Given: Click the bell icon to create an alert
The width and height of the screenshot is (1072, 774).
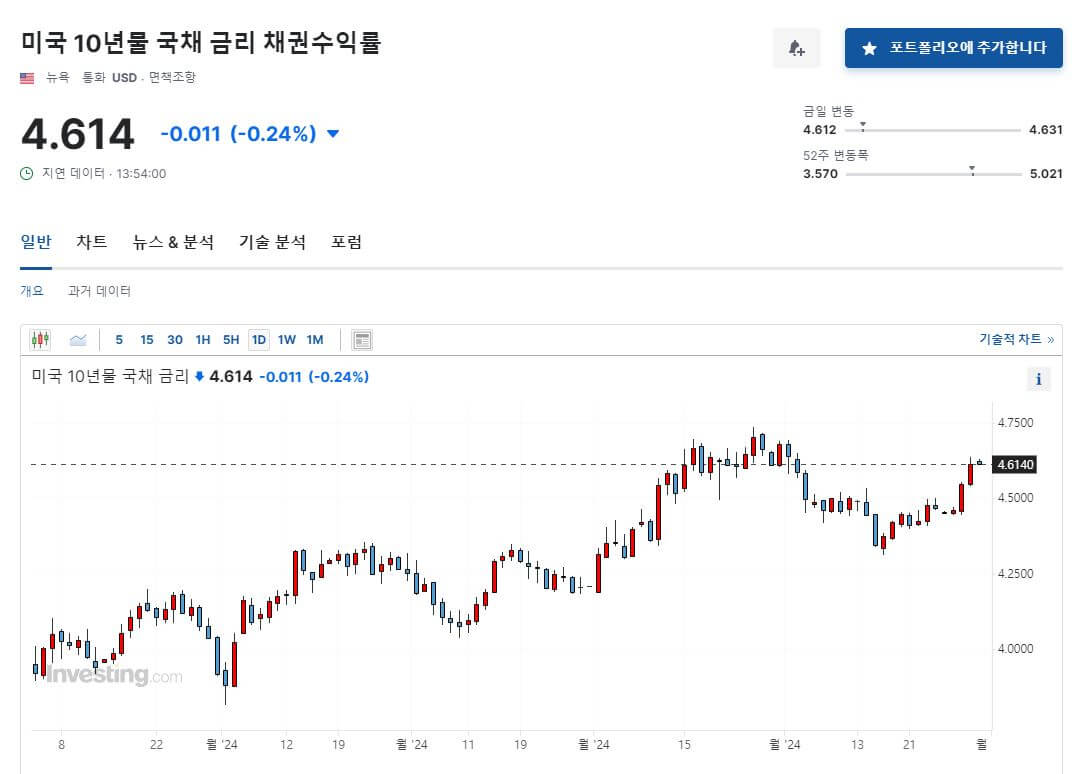Looking at the screenshot, I should [x=796, y=48].
